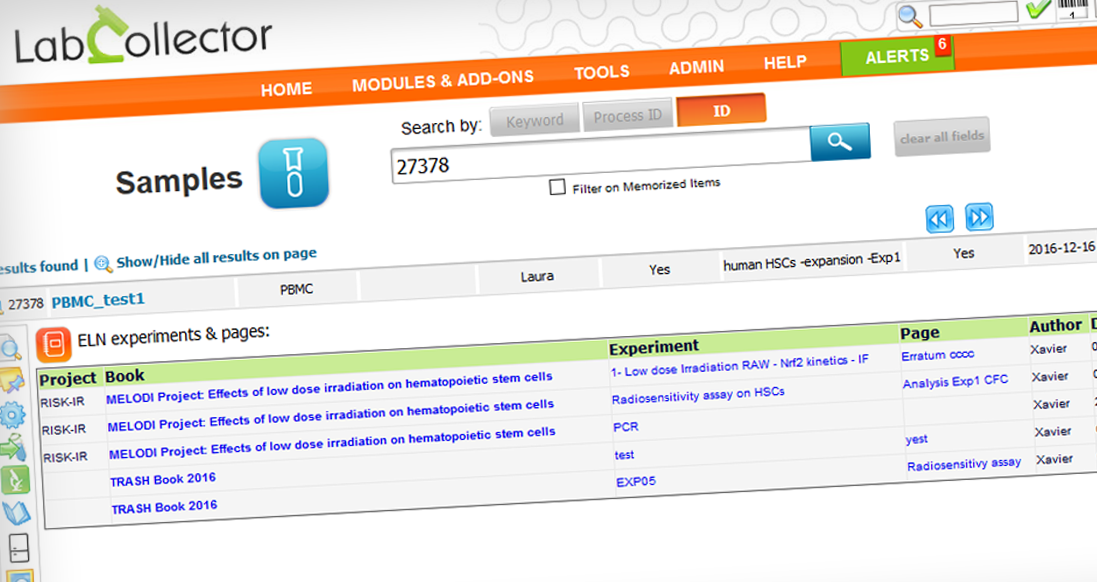Click the freezer storage icon in the sidebar
The height and width of the screenshot is (582, 1097).
coord(19,548)
